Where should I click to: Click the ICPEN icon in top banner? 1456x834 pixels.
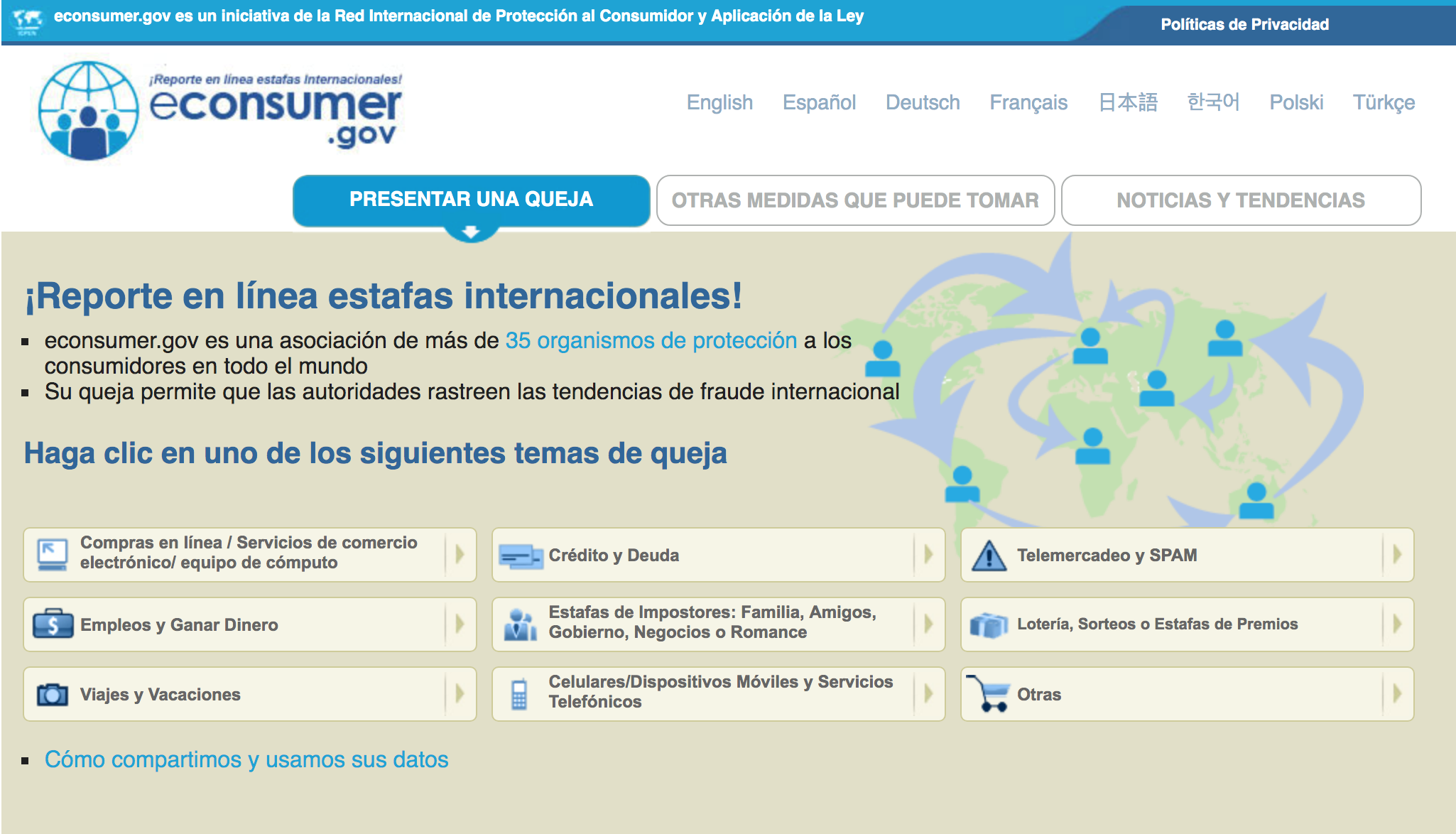27,21
